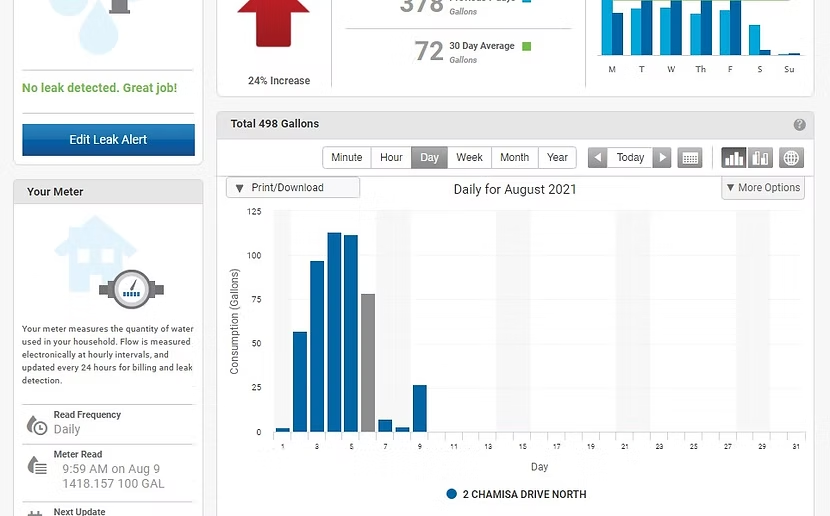Click the Friday bars in the weekly chart
830x516 pixels.
(730, 28)
